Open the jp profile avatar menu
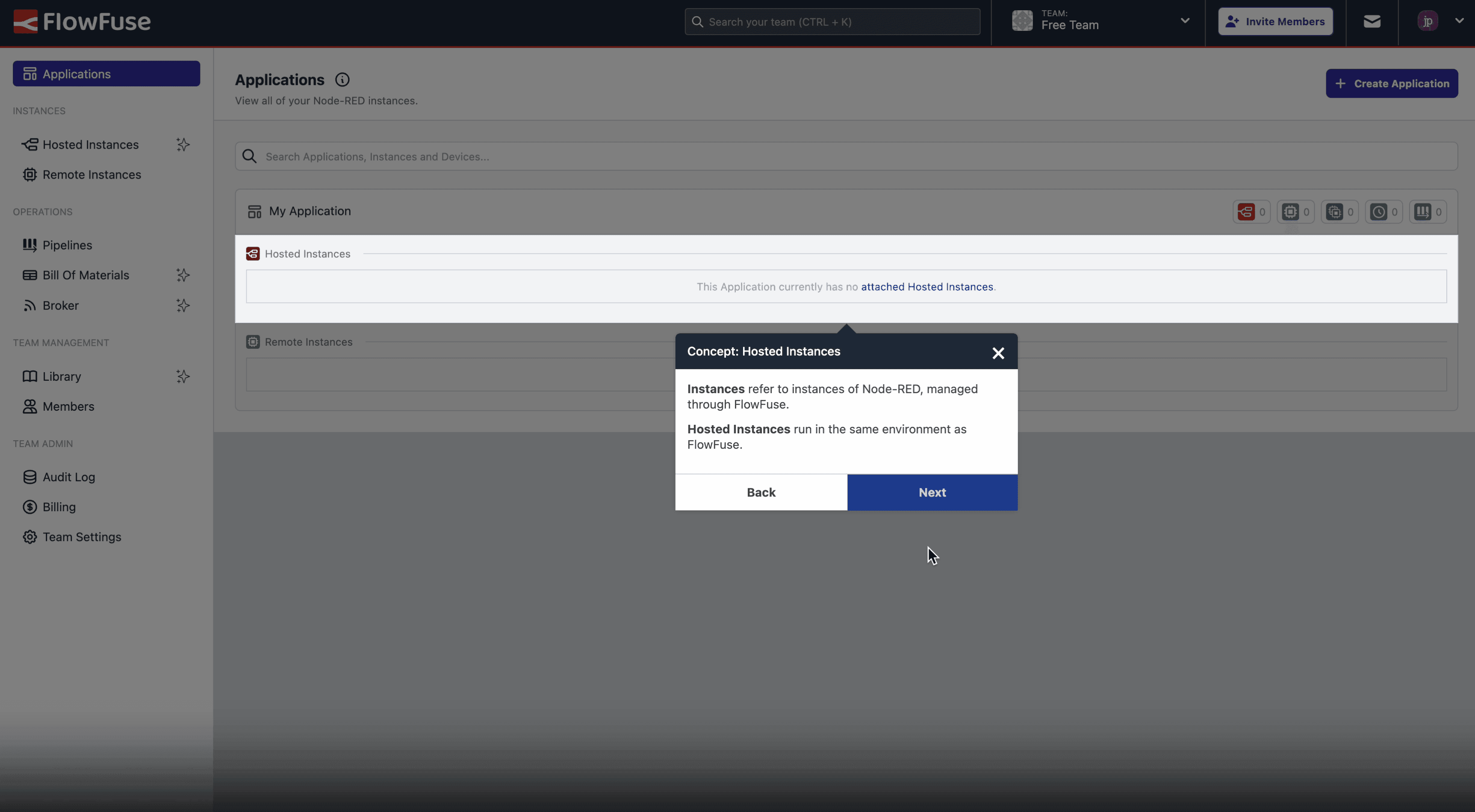The width and height of the screenshot is (1475, 812). tap(1427, 21)
